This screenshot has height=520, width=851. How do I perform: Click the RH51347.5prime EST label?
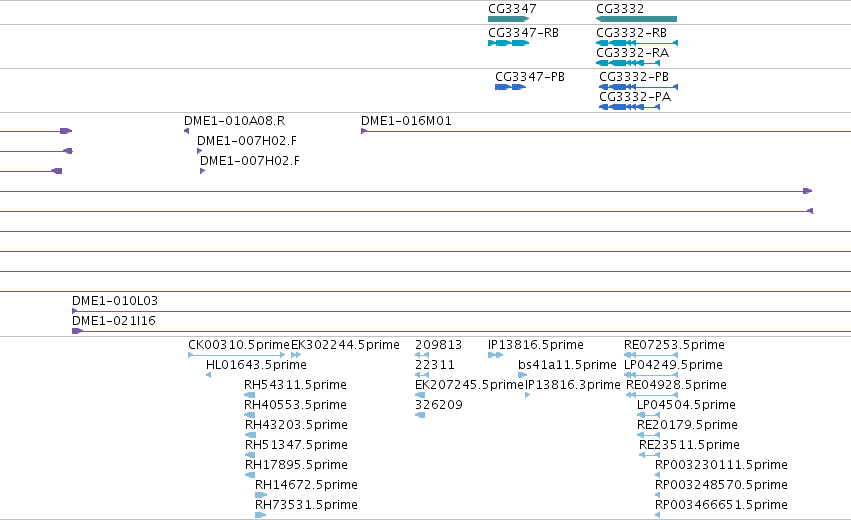[296, 445]
